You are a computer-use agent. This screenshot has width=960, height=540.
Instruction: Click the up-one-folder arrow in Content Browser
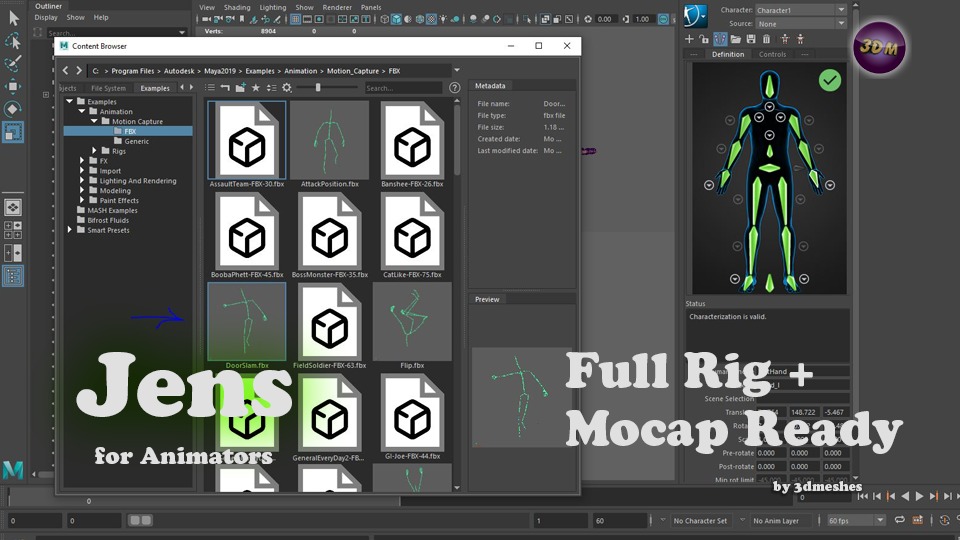tap(225, 88)
